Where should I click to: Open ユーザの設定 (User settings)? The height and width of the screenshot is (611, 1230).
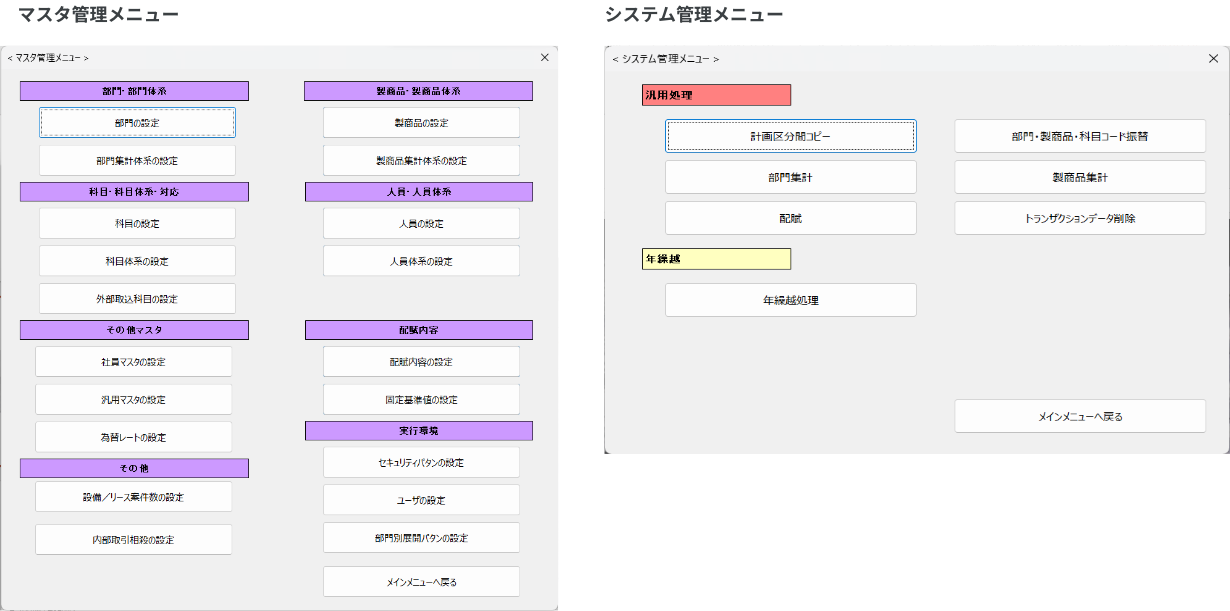(x=421, y=499)
